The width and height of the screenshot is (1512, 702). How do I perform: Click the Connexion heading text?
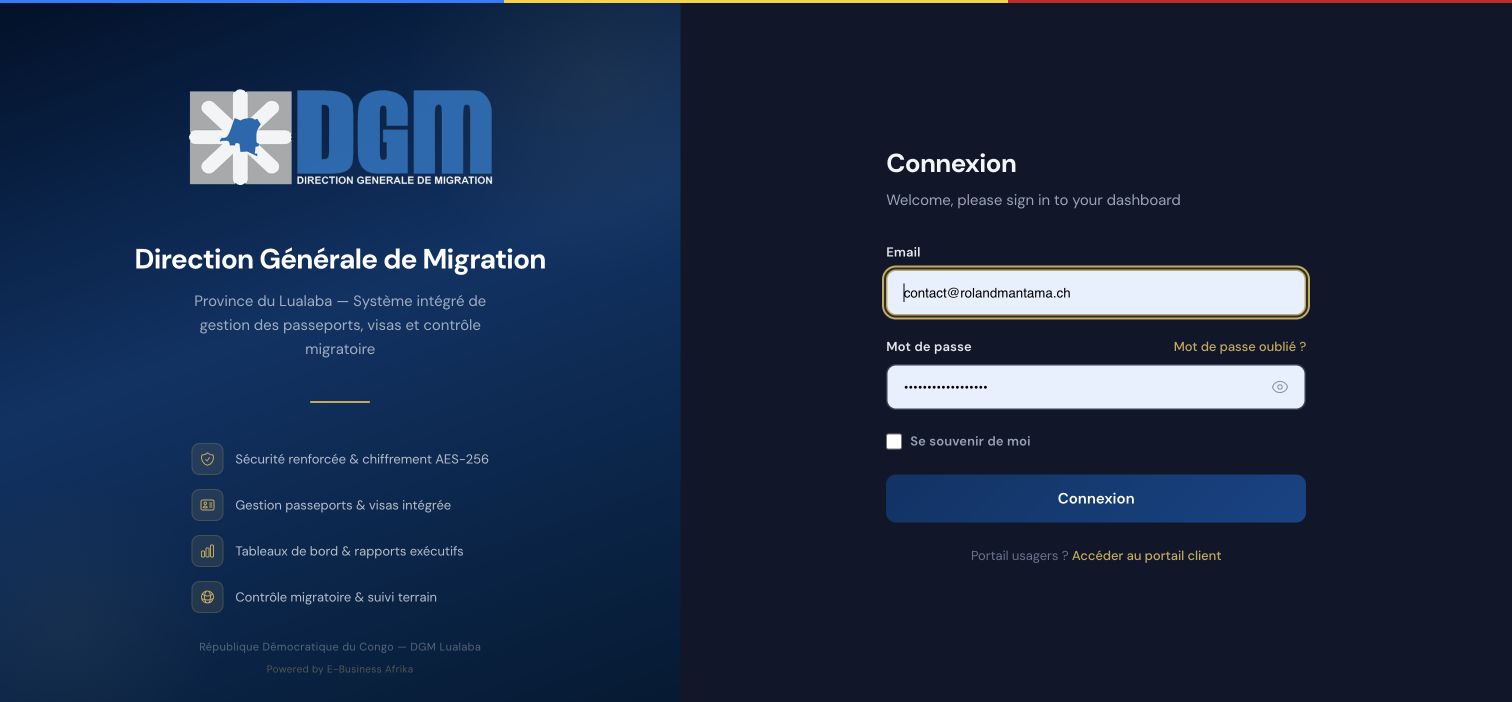click(951, 163)
